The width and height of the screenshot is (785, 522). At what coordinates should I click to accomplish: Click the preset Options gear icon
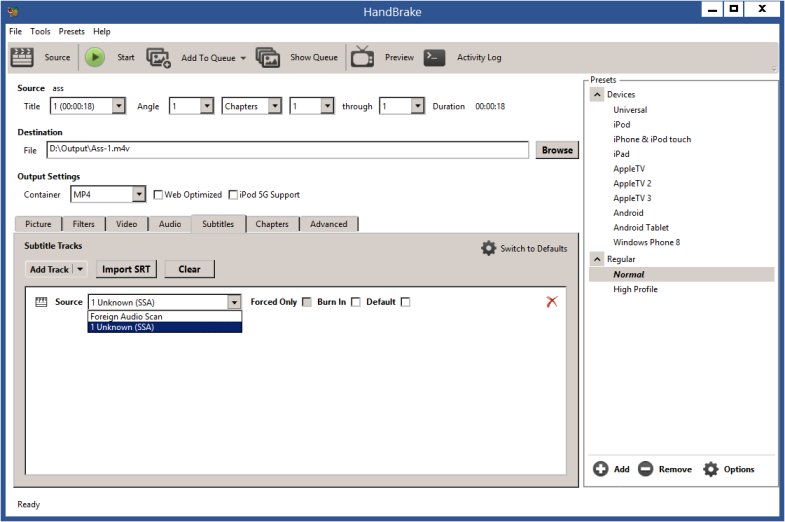(710, 469)
